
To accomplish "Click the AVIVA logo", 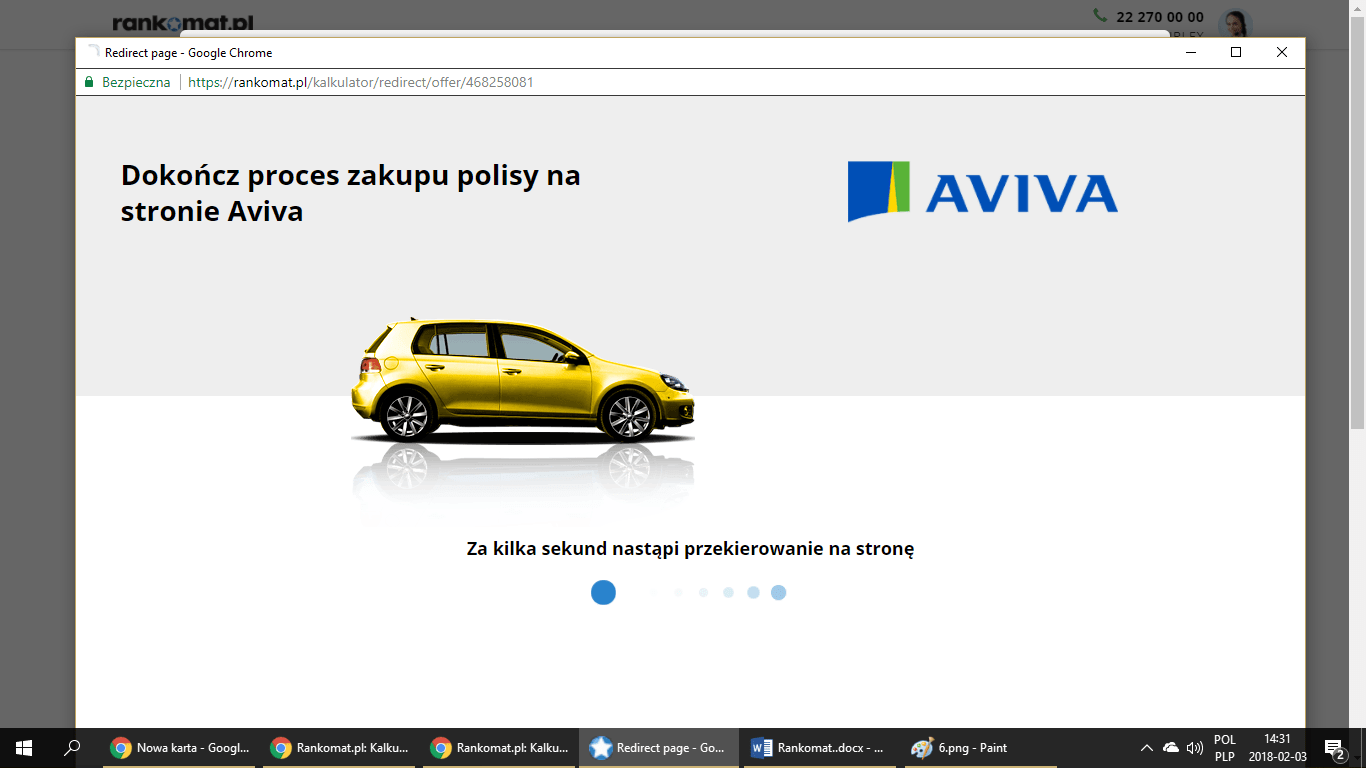I will coord(983,193).
